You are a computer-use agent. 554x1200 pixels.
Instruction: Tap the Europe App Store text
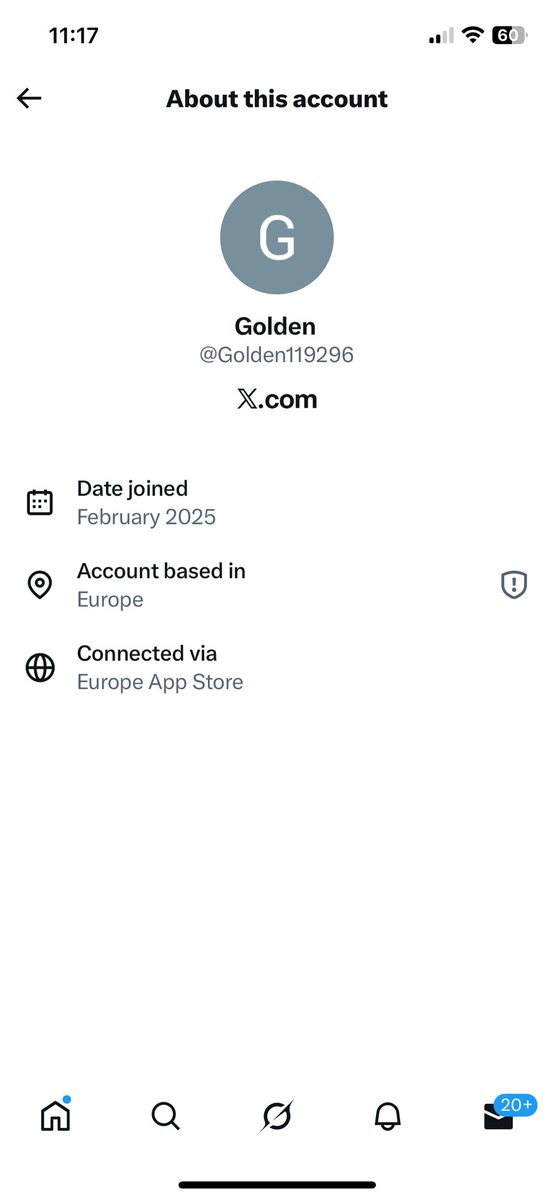click(160, 682)
